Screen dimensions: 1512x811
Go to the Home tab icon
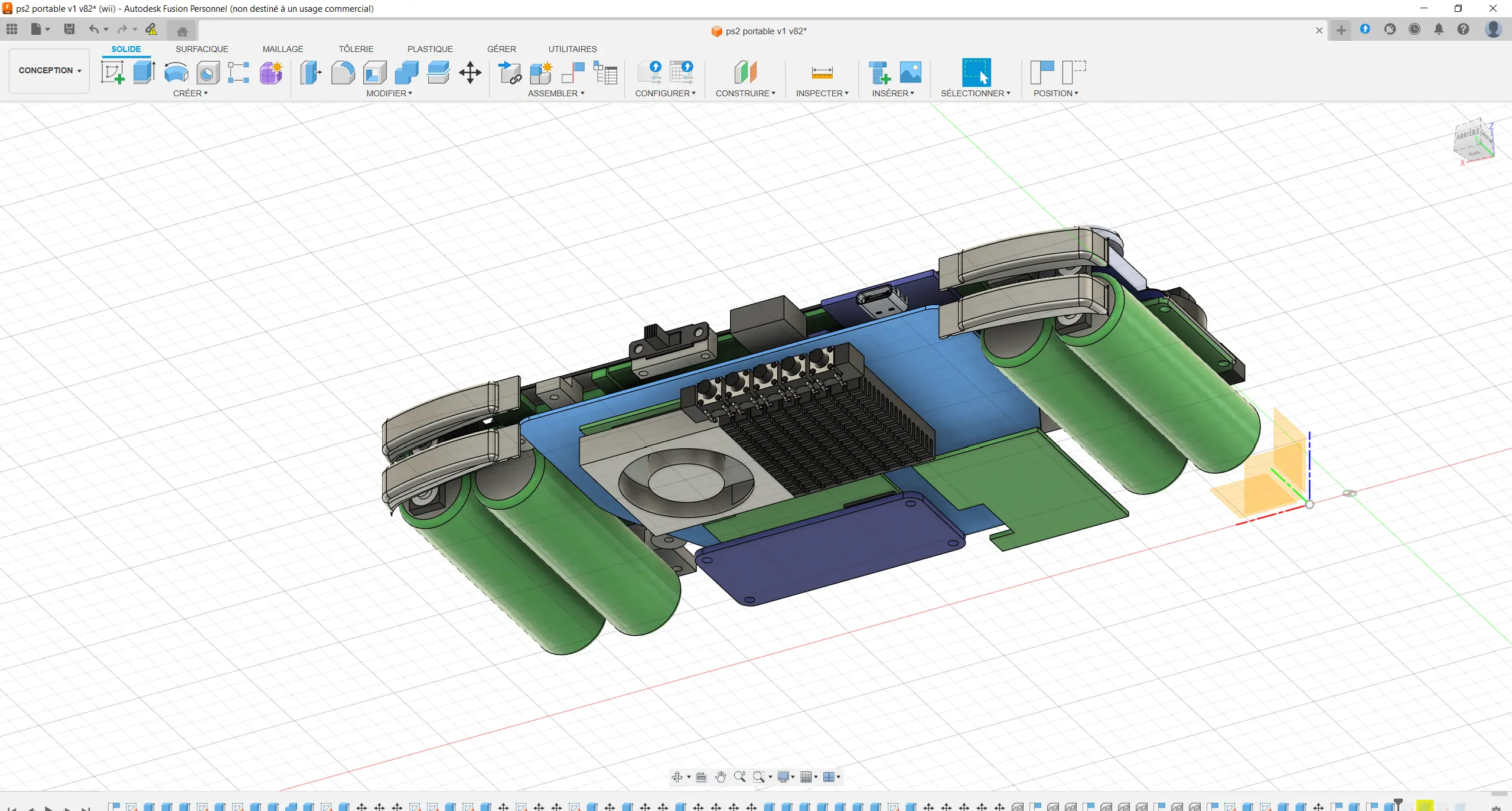pyautogui.click(x=182, y=31)
